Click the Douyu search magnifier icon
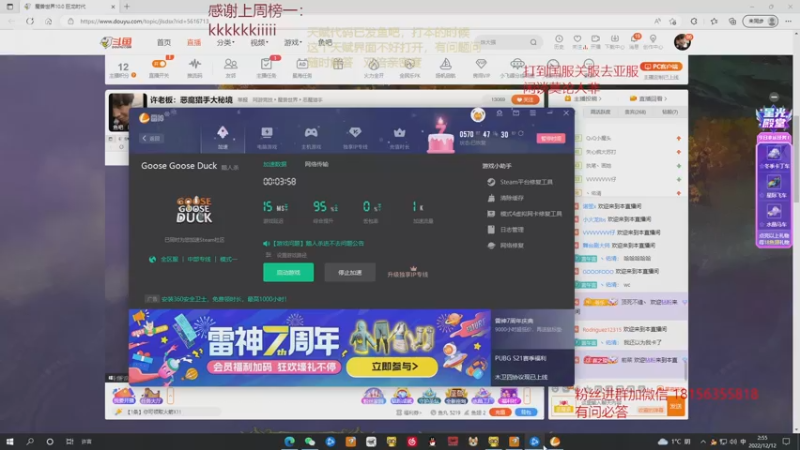The height and width of the screenshot is (450, 800). click(x=533, y=42)
